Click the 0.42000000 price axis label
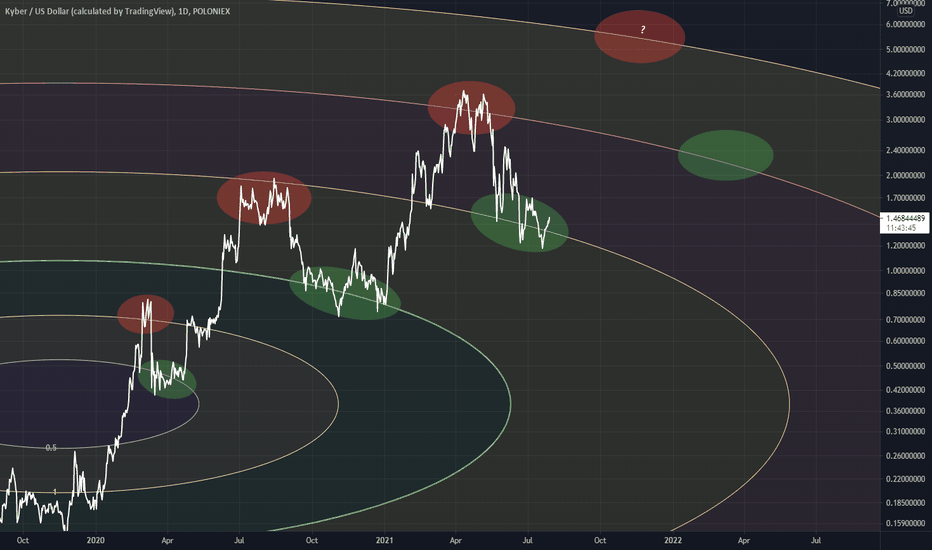932x550 pixels. click(905, 389)
